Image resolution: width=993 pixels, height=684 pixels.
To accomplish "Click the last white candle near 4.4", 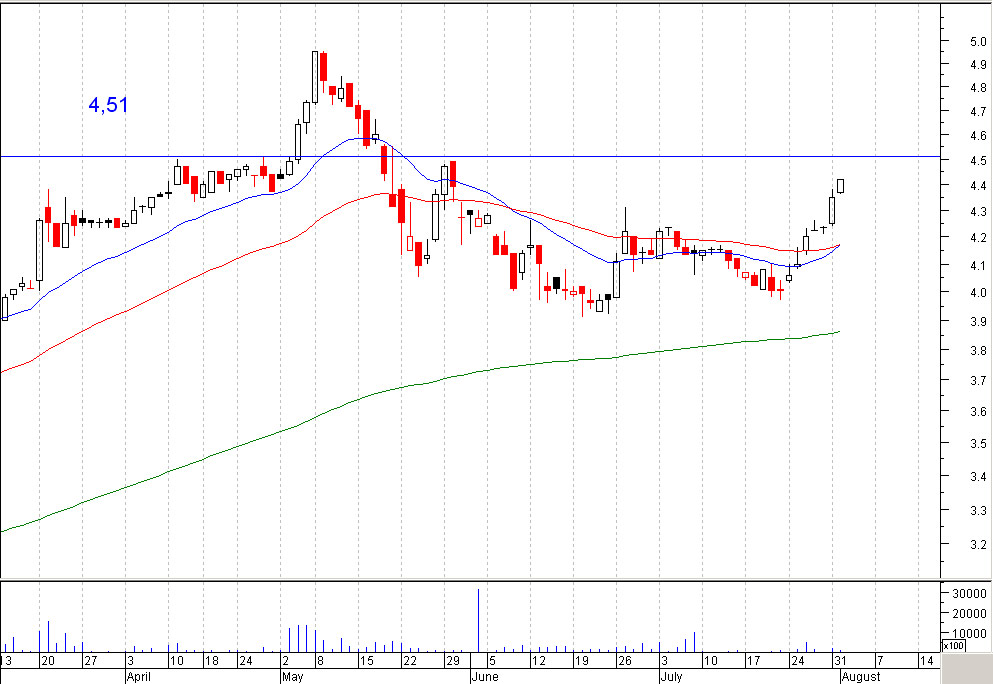I will tap(840, 186).
